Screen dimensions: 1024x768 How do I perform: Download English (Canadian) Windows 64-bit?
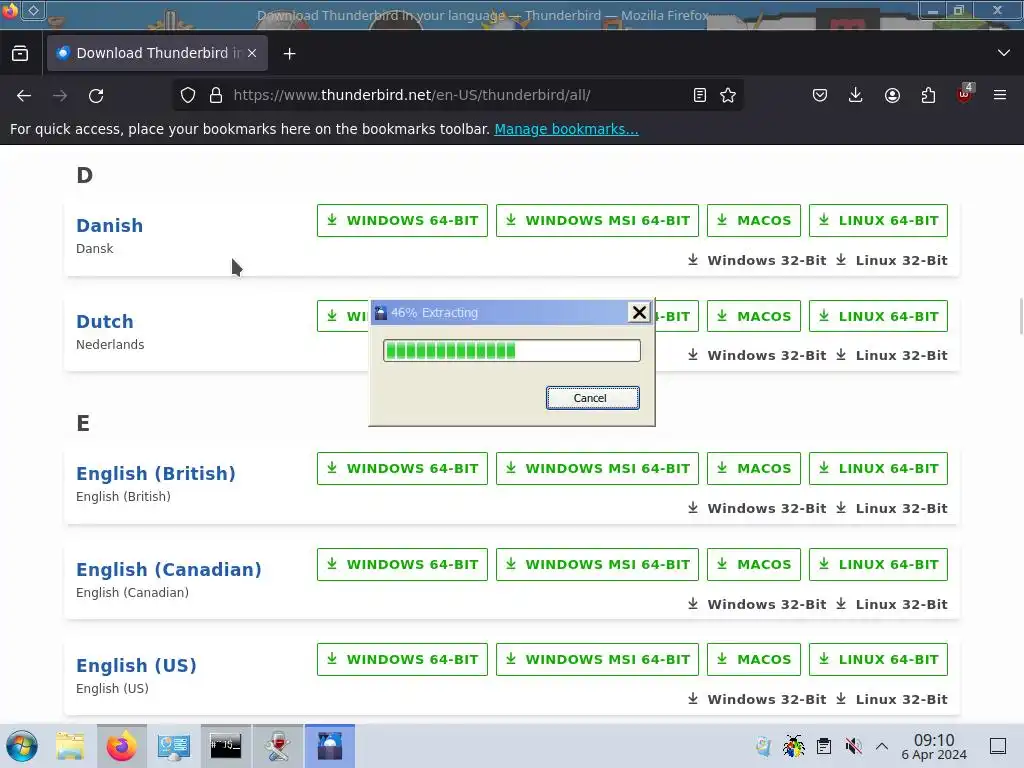pyautogui.click(x=402, y=565)
